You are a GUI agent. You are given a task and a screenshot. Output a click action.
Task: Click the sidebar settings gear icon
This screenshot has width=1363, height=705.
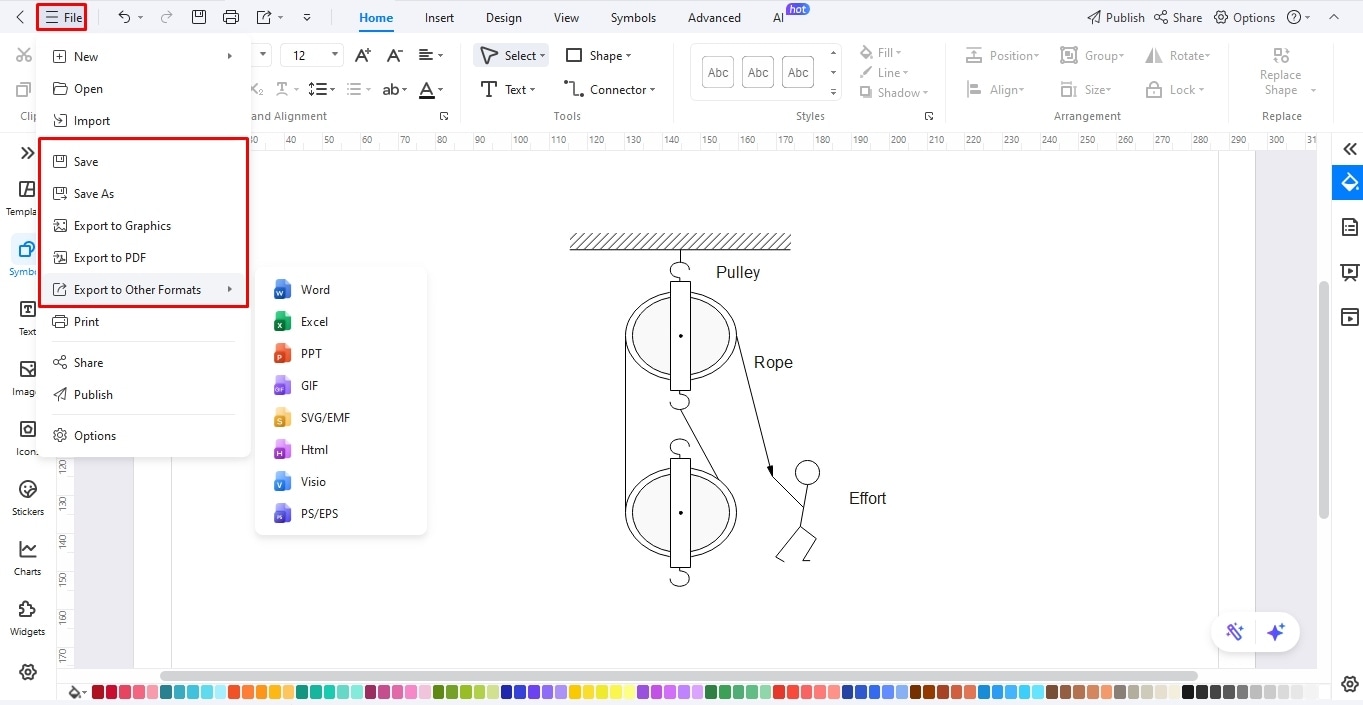click(x=28, y=672)
